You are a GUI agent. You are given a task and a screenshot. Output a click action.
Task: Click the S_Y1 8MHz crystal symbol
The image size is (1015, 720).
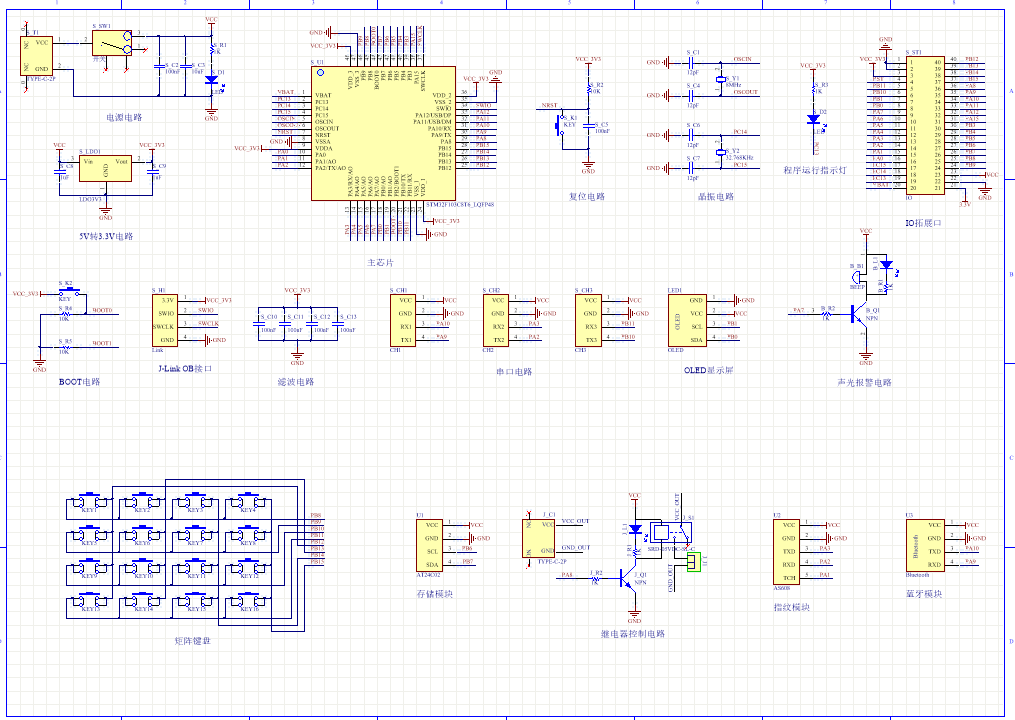tap(720, 78)
